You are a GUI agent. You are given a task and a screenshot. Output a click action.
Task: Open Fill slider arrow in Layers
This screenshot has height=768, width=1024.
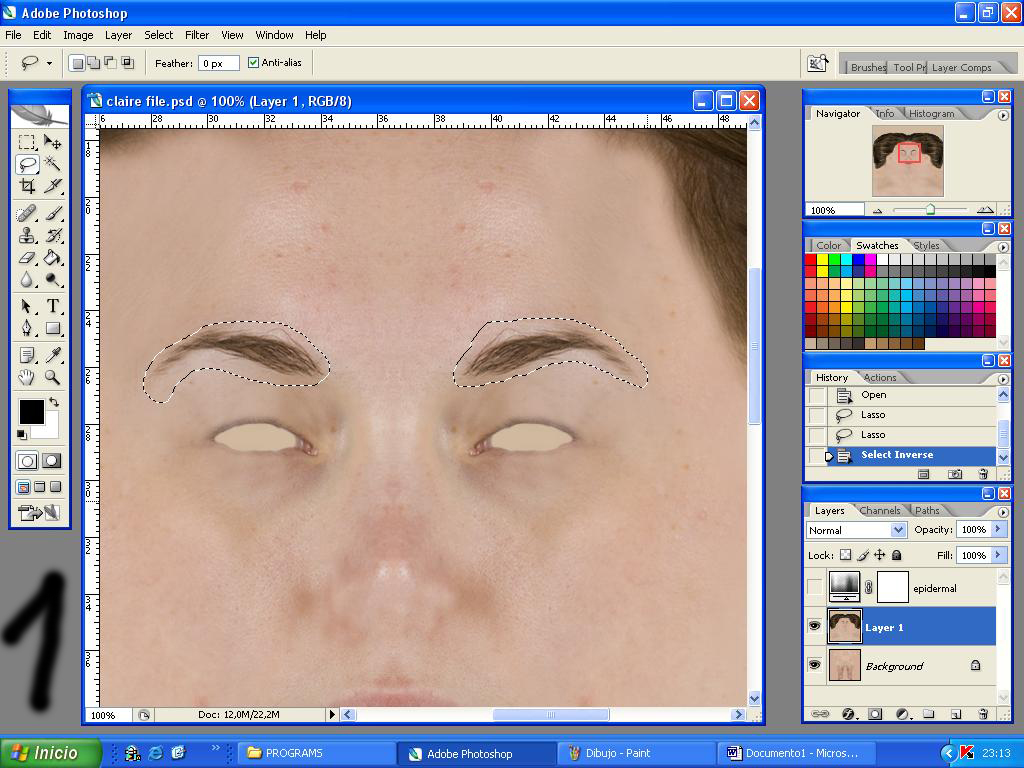998,554
